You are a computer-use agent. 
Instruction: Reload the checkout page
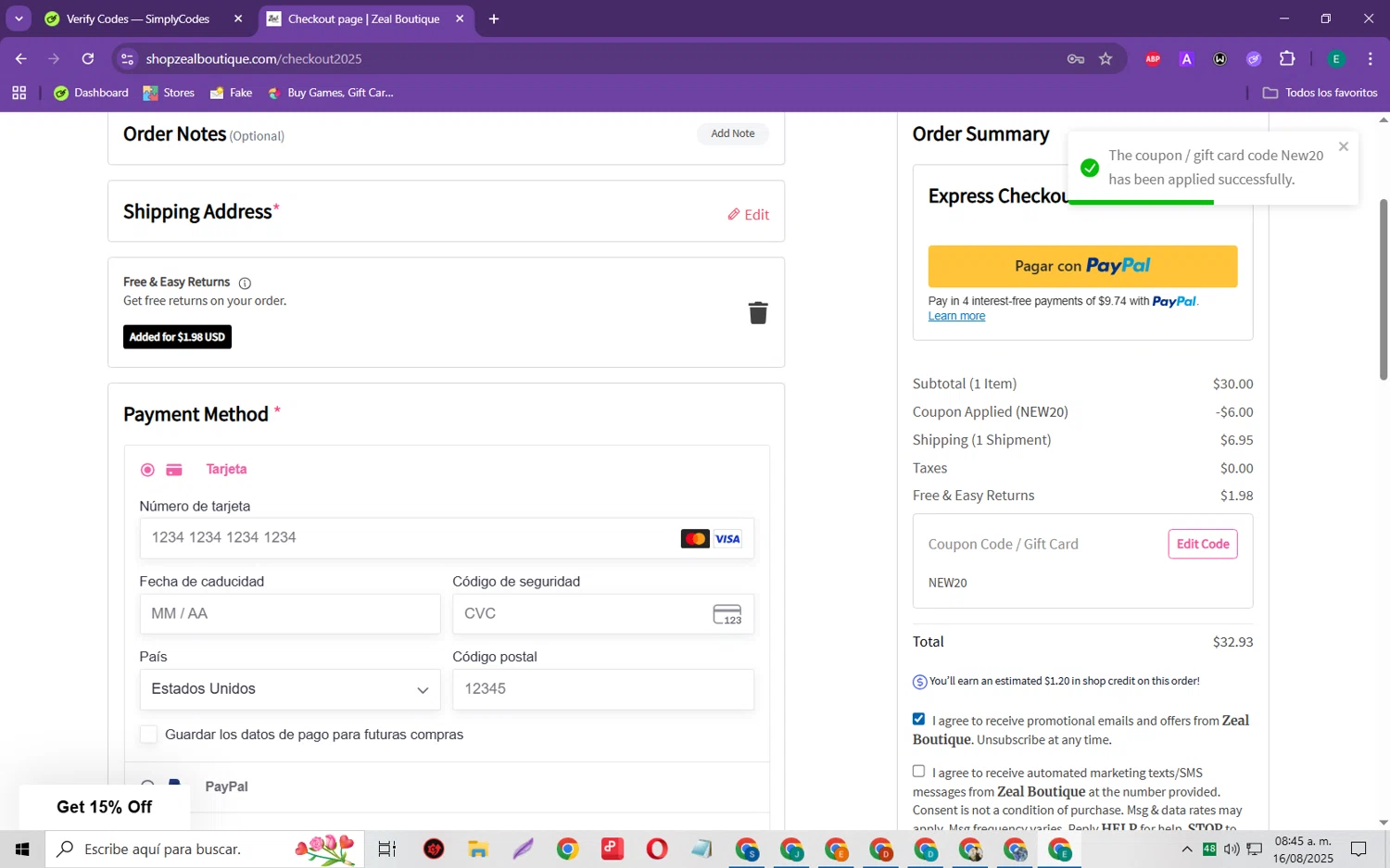(x=88, y=58)
